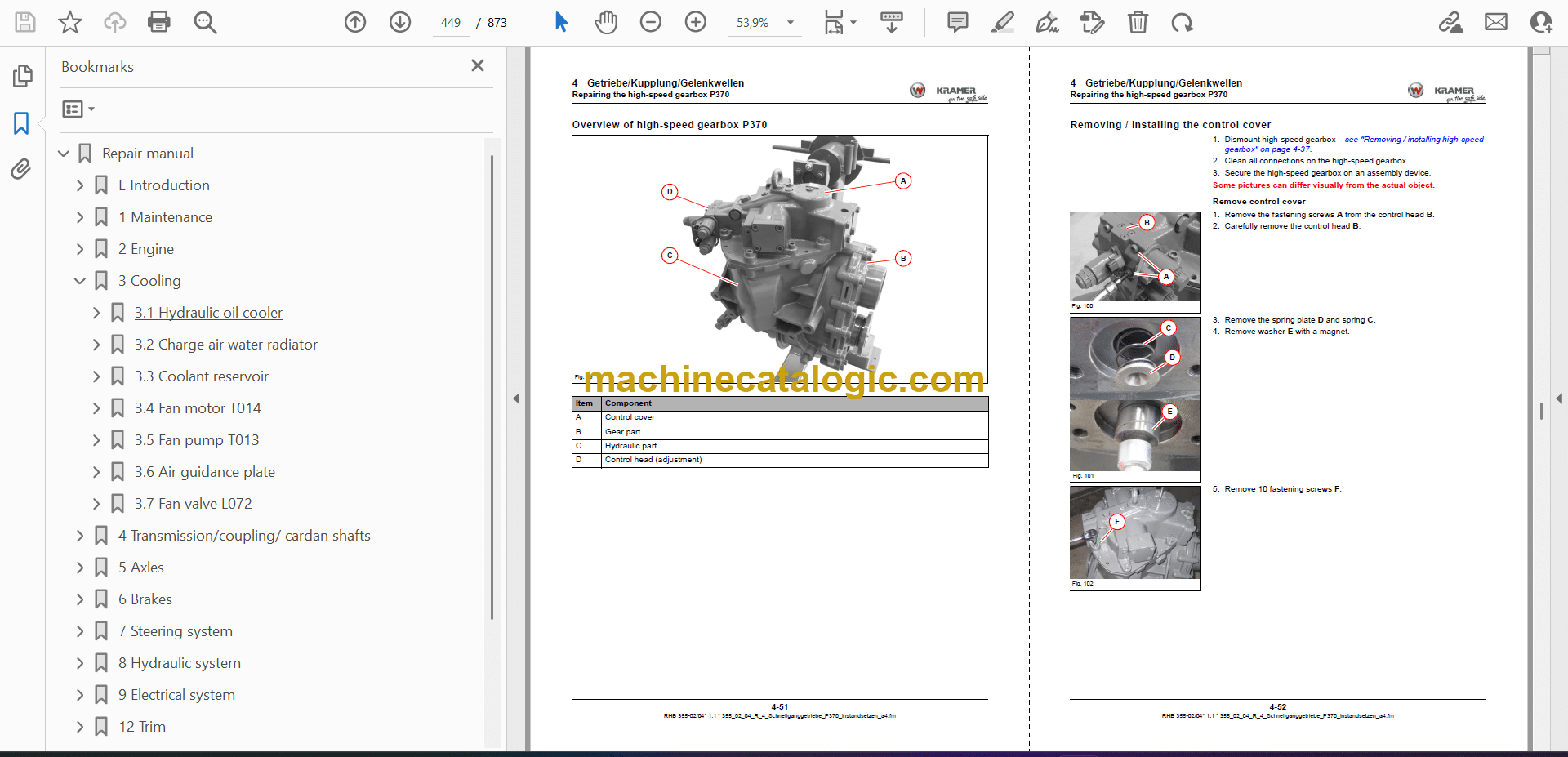Select the hand pan tool
The height and width of the screenshot is (757, 1568).
(x=605, y=22)
